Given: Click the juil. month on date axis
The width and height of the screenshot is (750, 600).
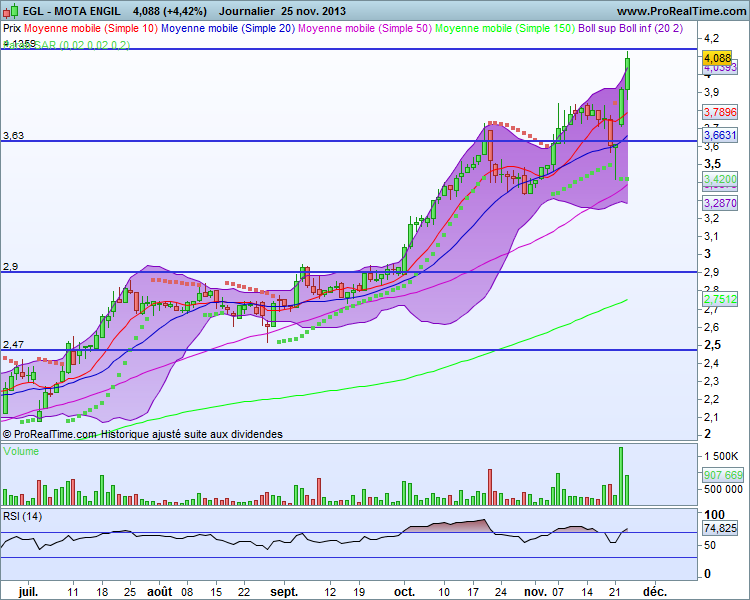Looking at the screenshot, I should coord(28,592).
